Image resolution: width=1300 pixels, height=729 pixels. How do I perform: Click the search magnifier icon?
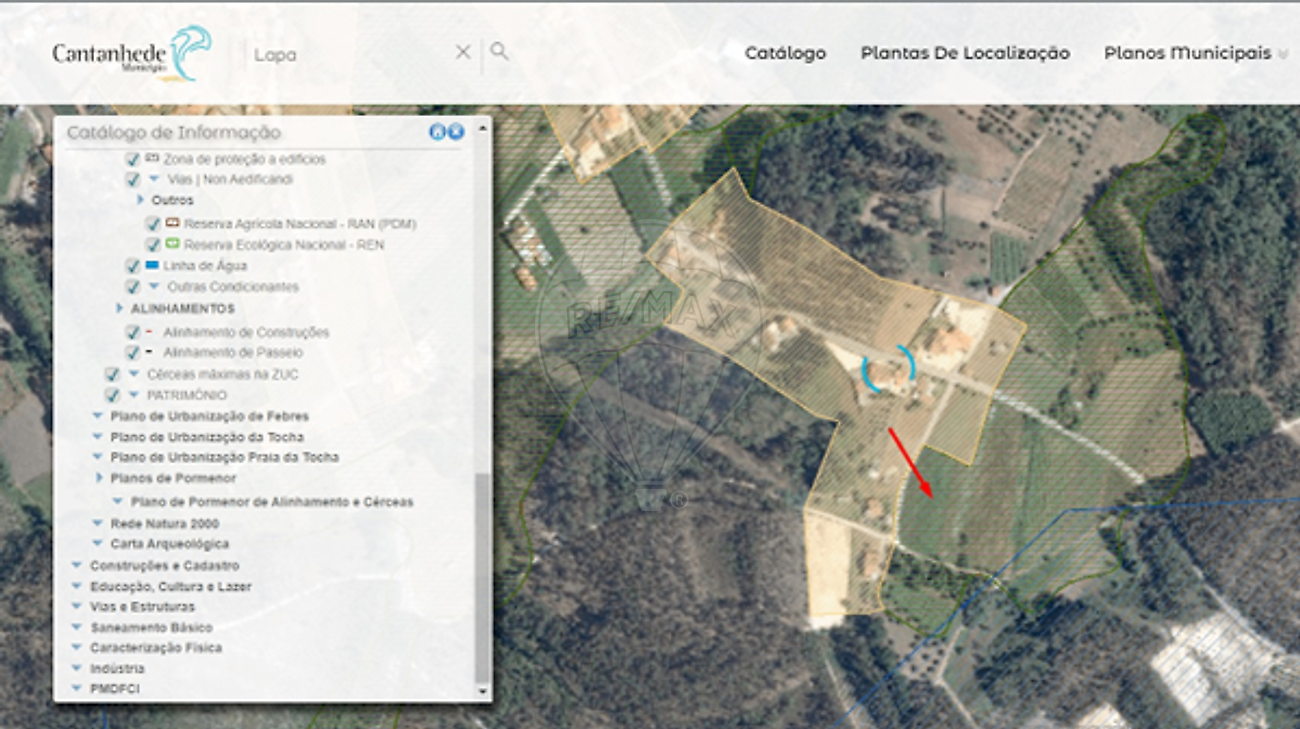499,51
